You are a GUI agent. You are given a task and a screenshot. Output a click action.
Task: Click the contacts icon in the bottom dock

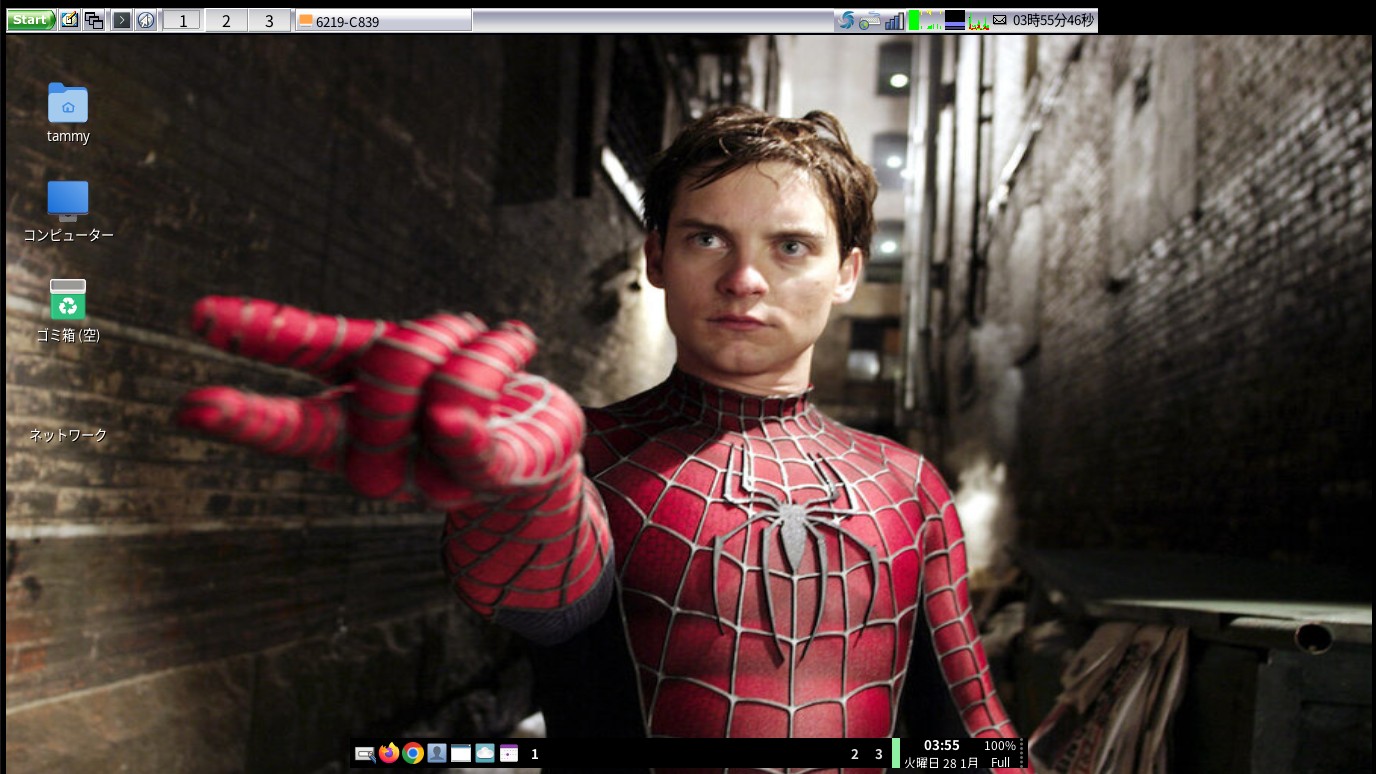(x=437, y=753)
